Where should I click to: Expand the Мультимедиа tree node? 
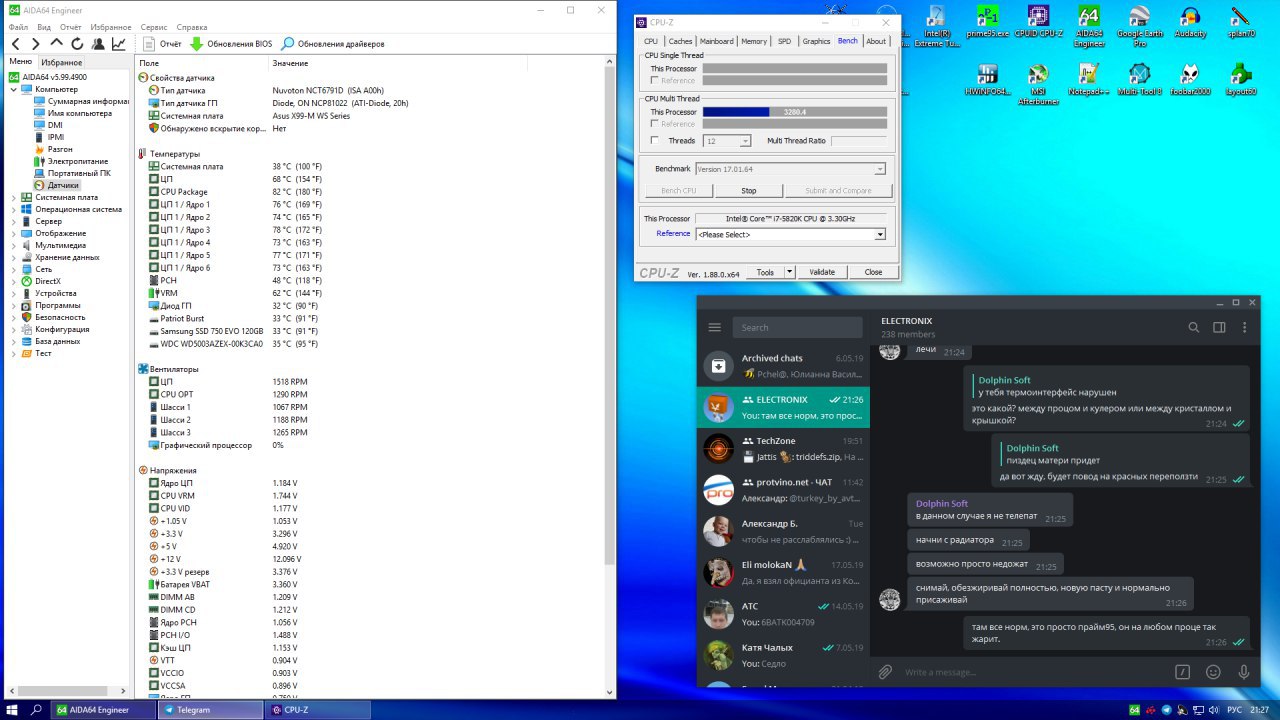pos(14,245)
